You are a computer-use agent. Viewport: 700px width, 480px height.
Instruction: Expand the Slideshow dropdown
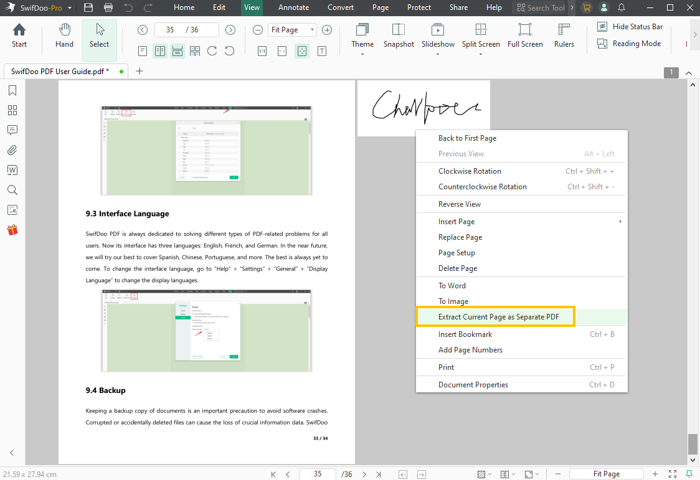click(438, 54)
